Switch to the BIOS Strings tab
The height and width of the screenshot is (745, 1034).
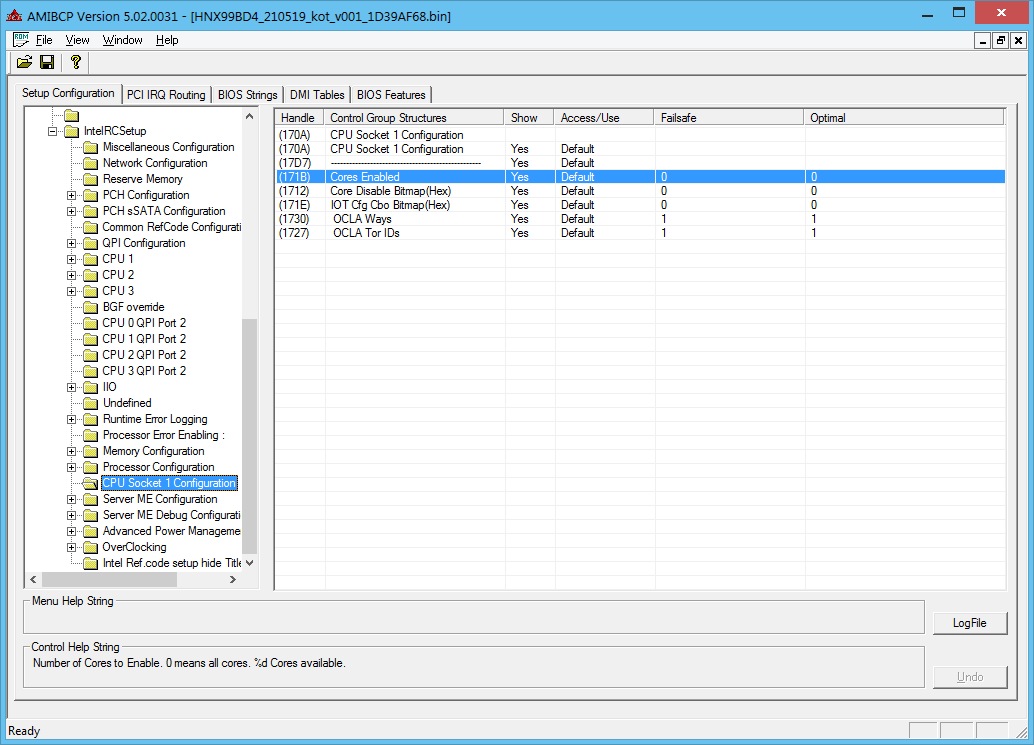click(247, 95)
